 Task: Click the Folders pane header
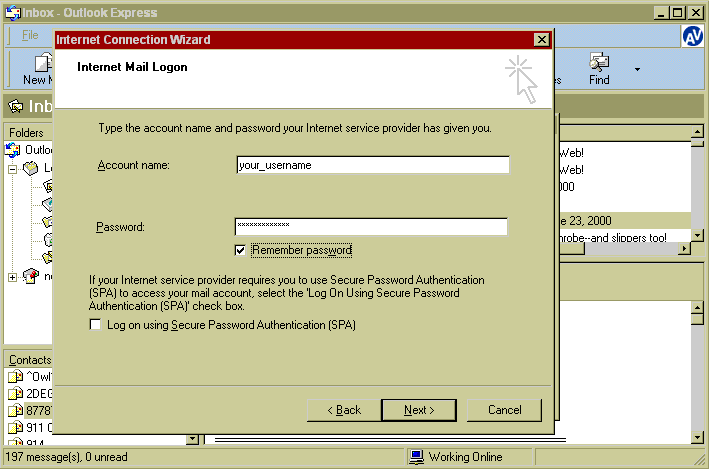click(x=28, y=133)
